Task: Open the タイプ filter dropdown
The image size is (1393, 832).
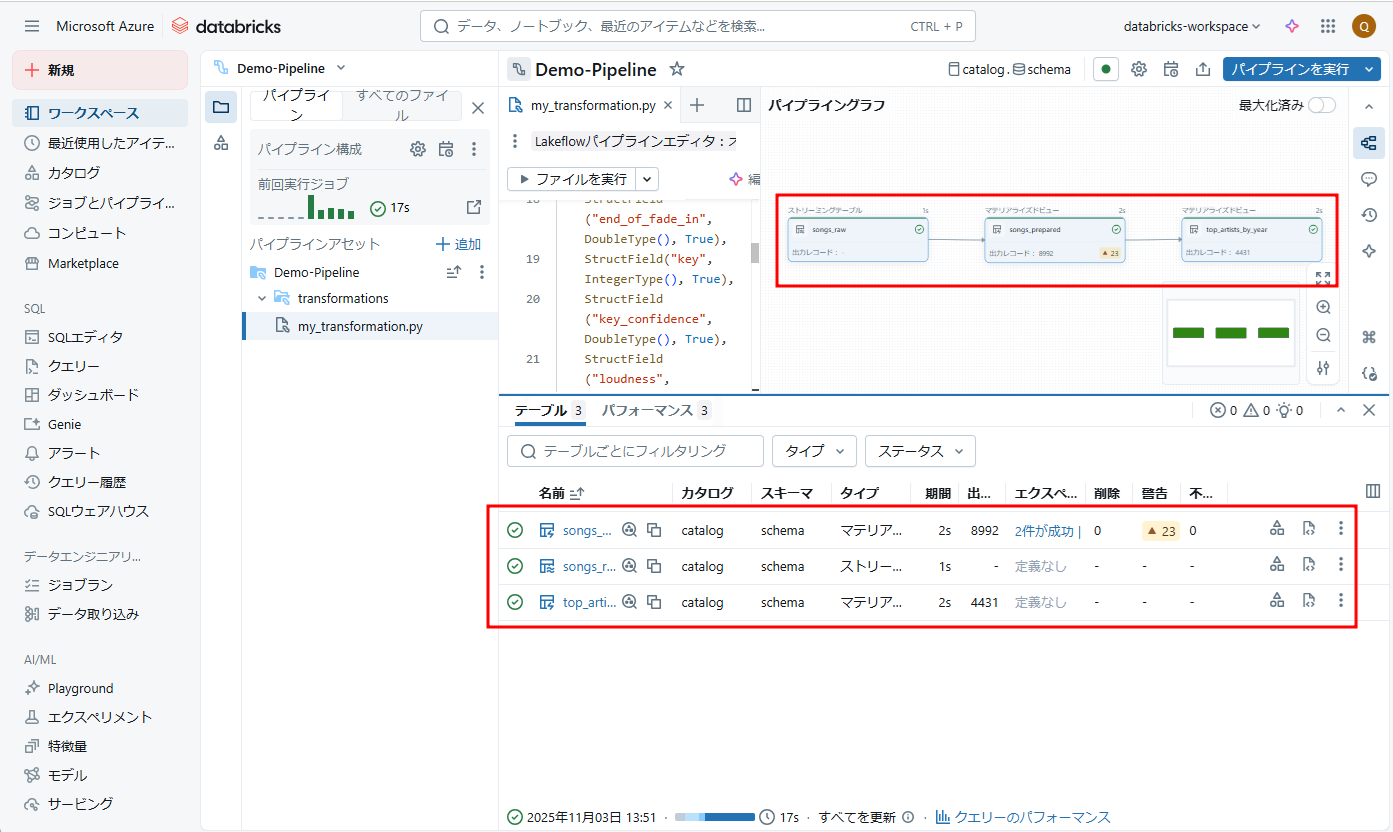Action: tap(814, 451)
